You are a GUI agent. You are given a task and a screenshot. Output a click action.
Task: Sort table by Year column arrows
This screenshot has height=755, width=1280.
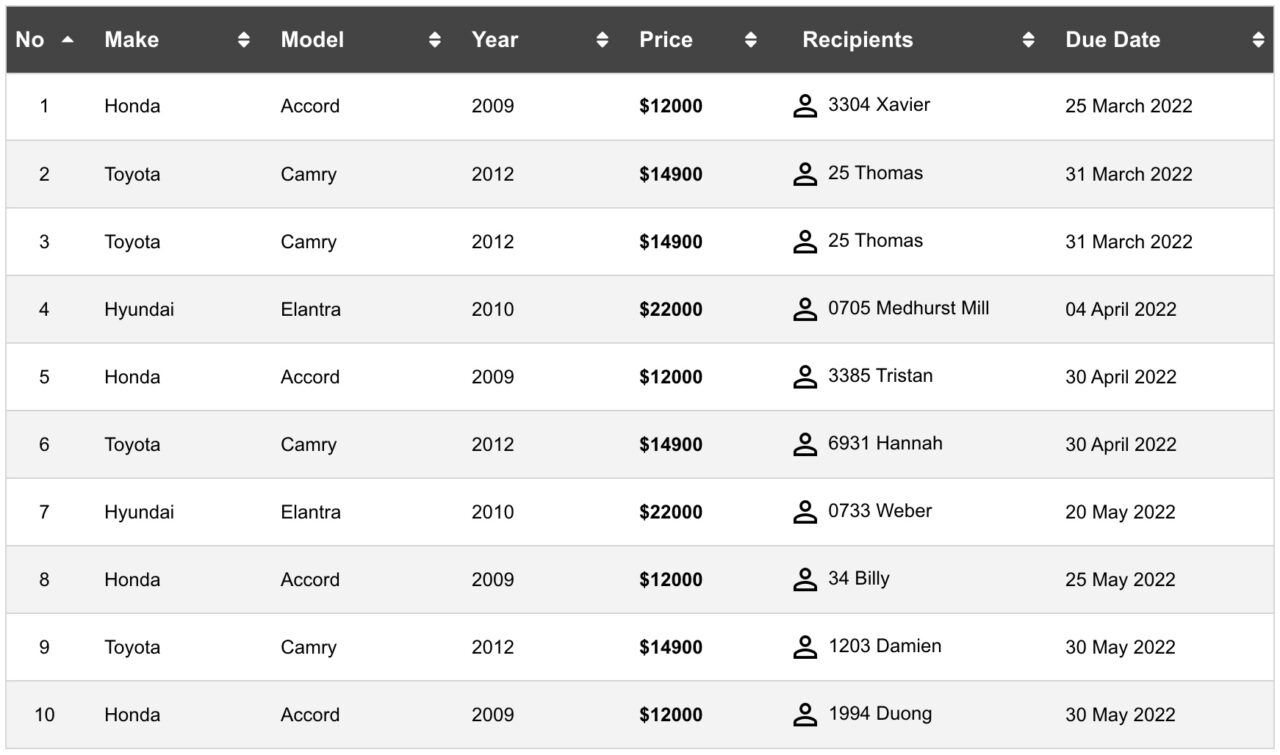(x=602, y=40)
